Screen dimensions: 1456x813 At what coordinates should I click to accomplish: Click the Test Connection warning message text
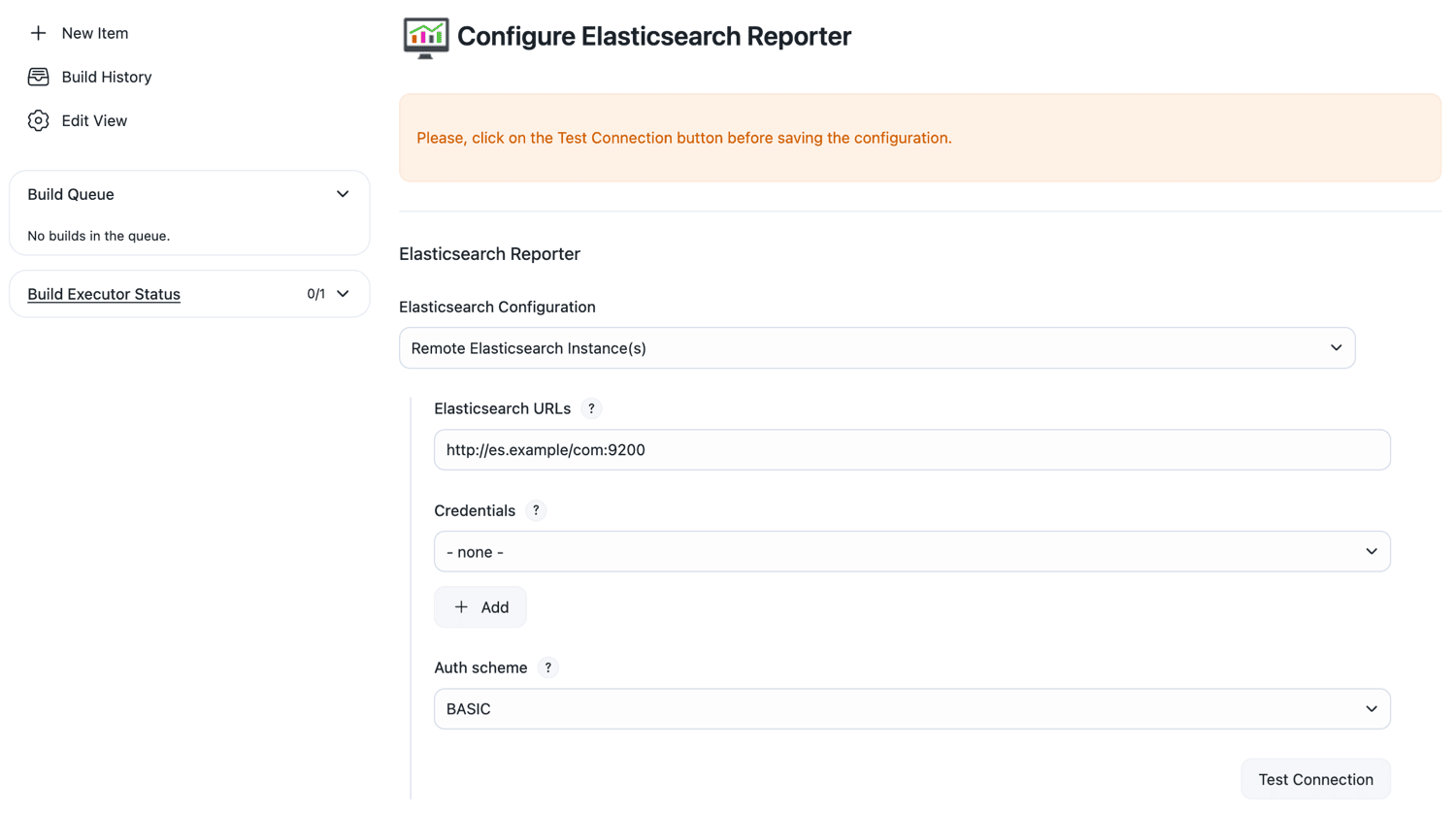click(683, 138)
